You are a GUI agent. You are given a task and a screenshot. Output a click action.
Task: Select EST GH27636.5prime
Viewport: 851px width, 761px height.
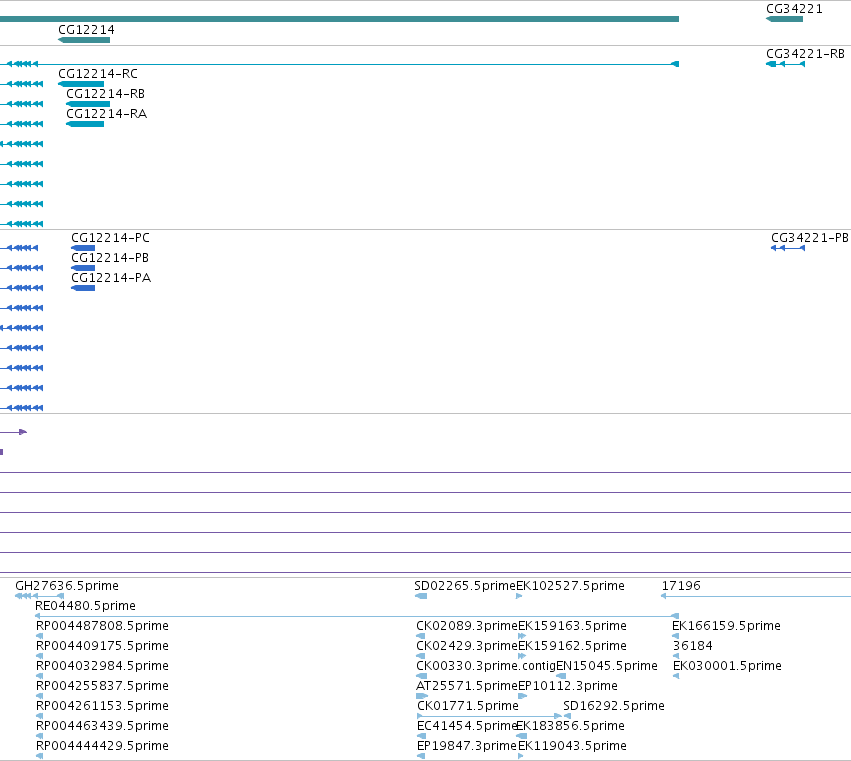pos(40,596)
